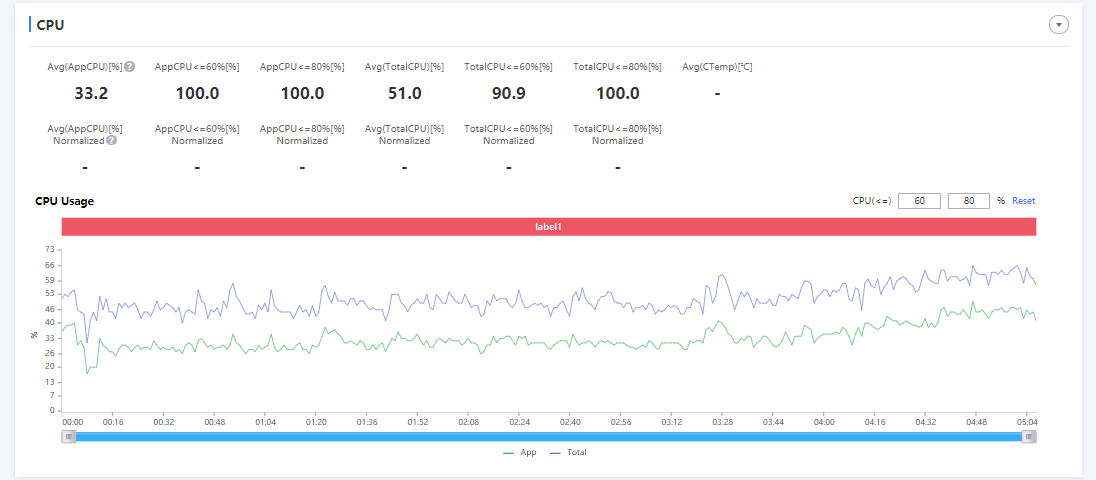Click the 05:04 time axis label
The image size is (1096, 480).
1027,423
